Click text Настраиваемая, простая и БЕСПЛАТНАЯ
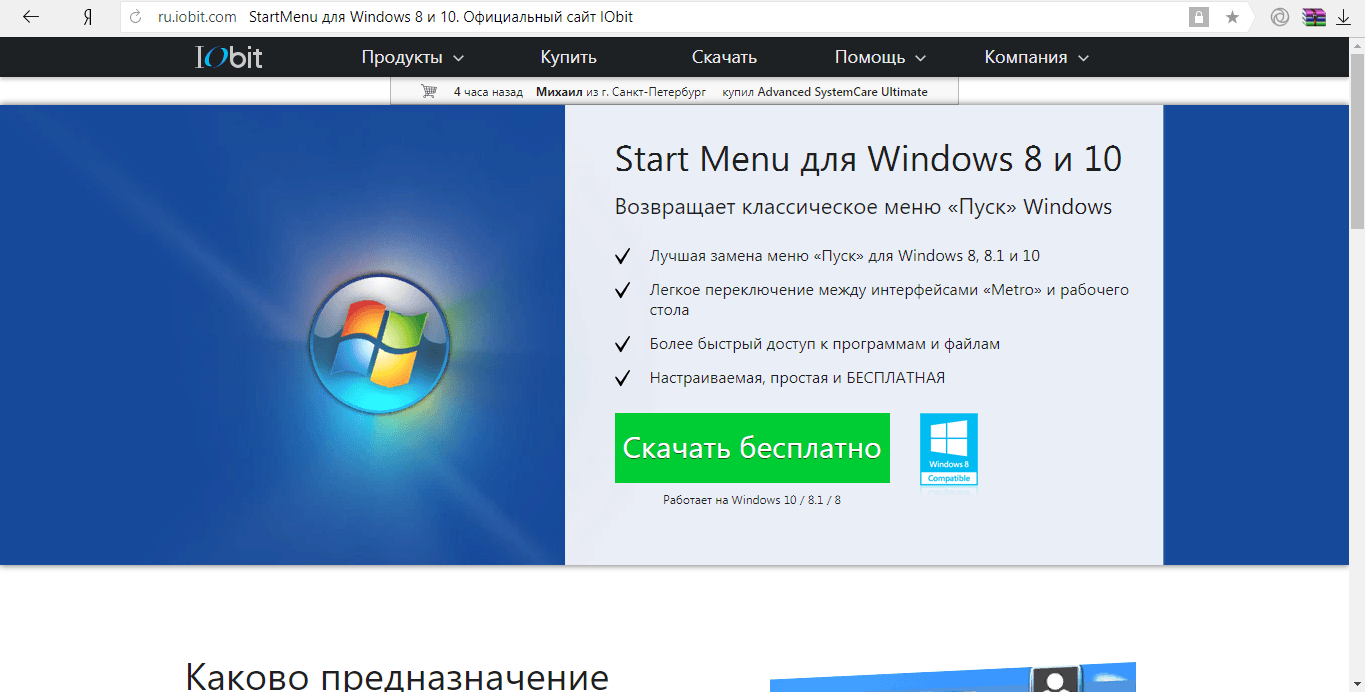The image size is (1365, 692). click(797, 378)
